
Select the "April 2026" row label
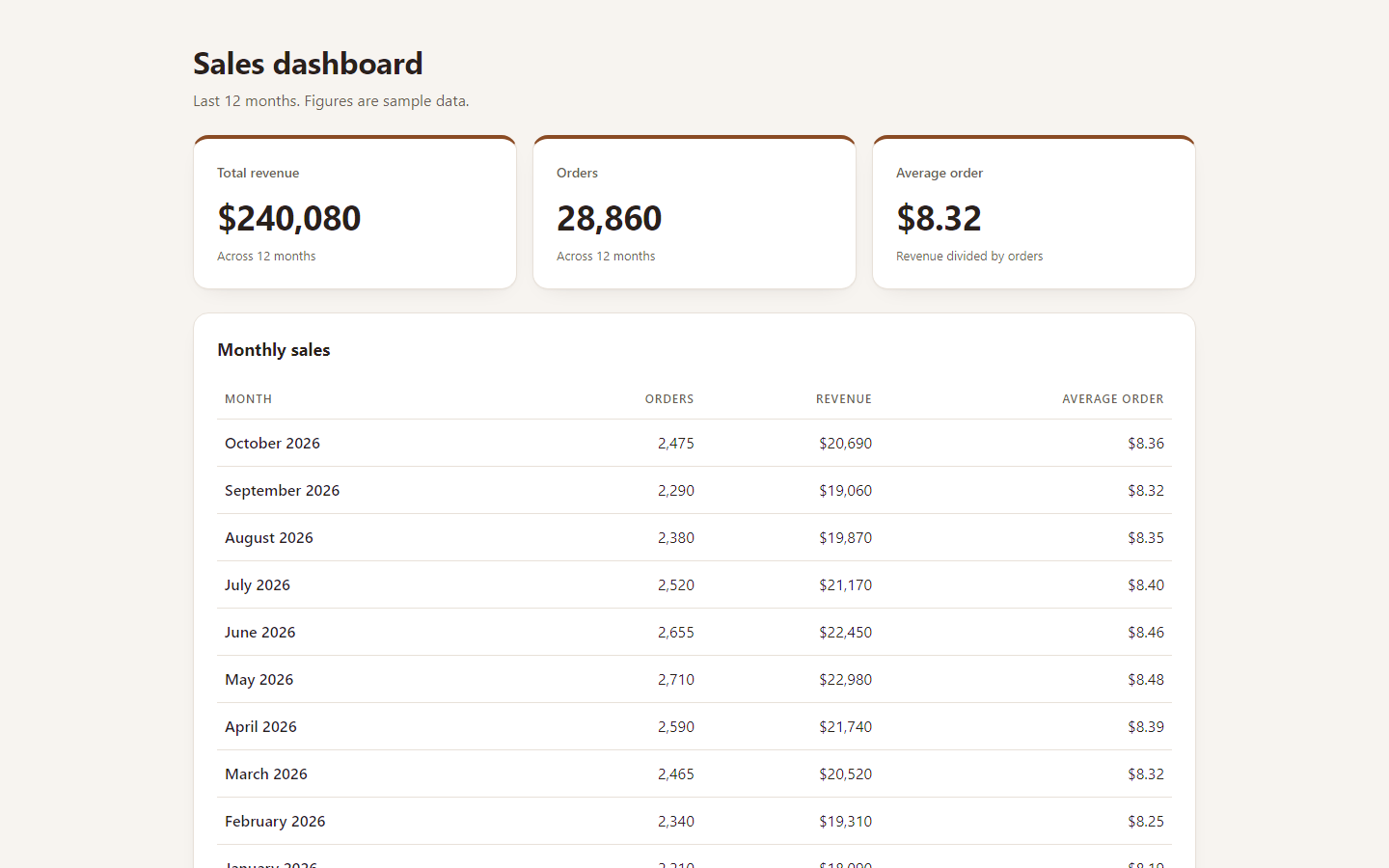pos(260,727)
